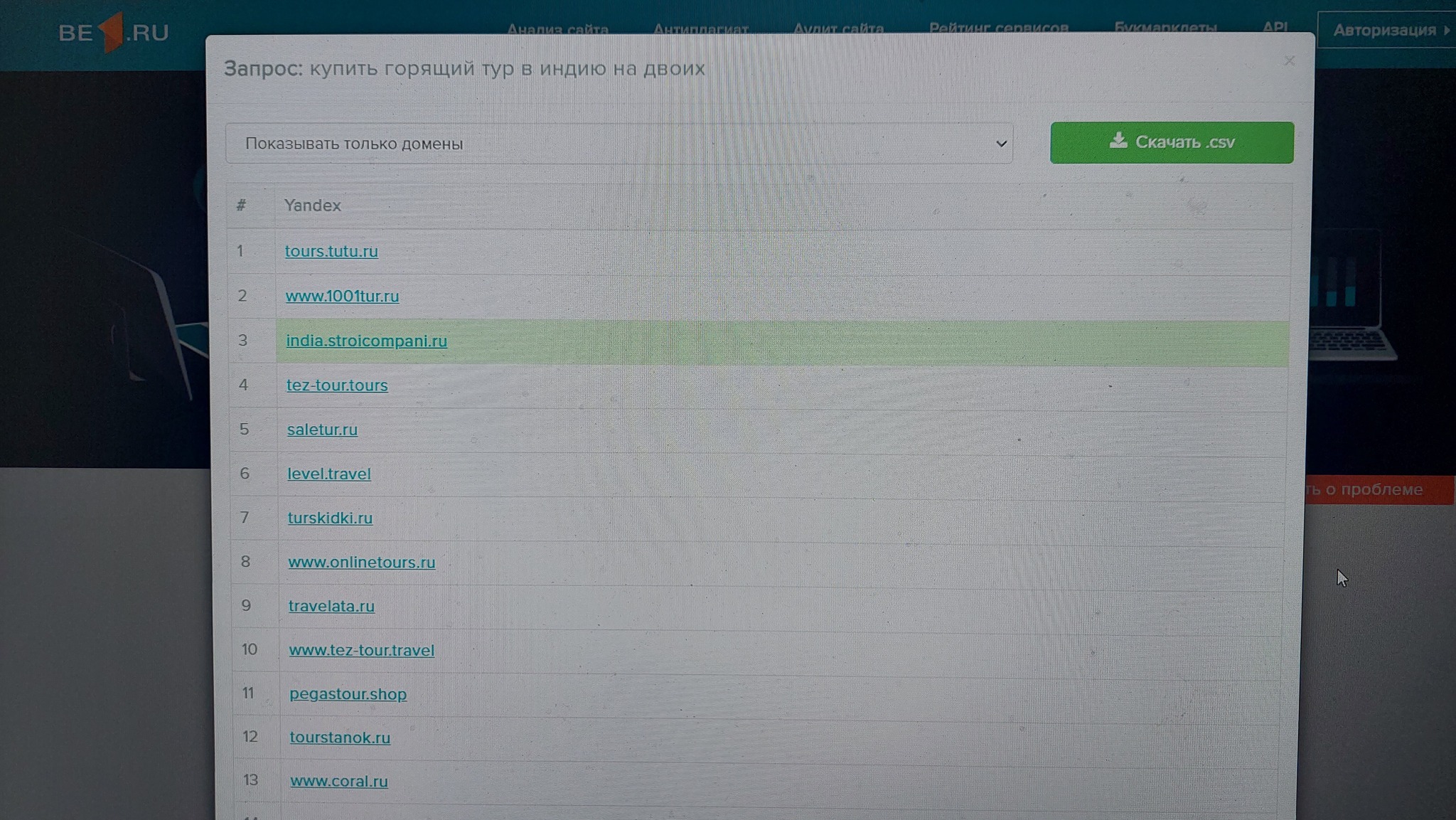
Task: Open the Антиплагиат menu item
Action: pos(700,29)
